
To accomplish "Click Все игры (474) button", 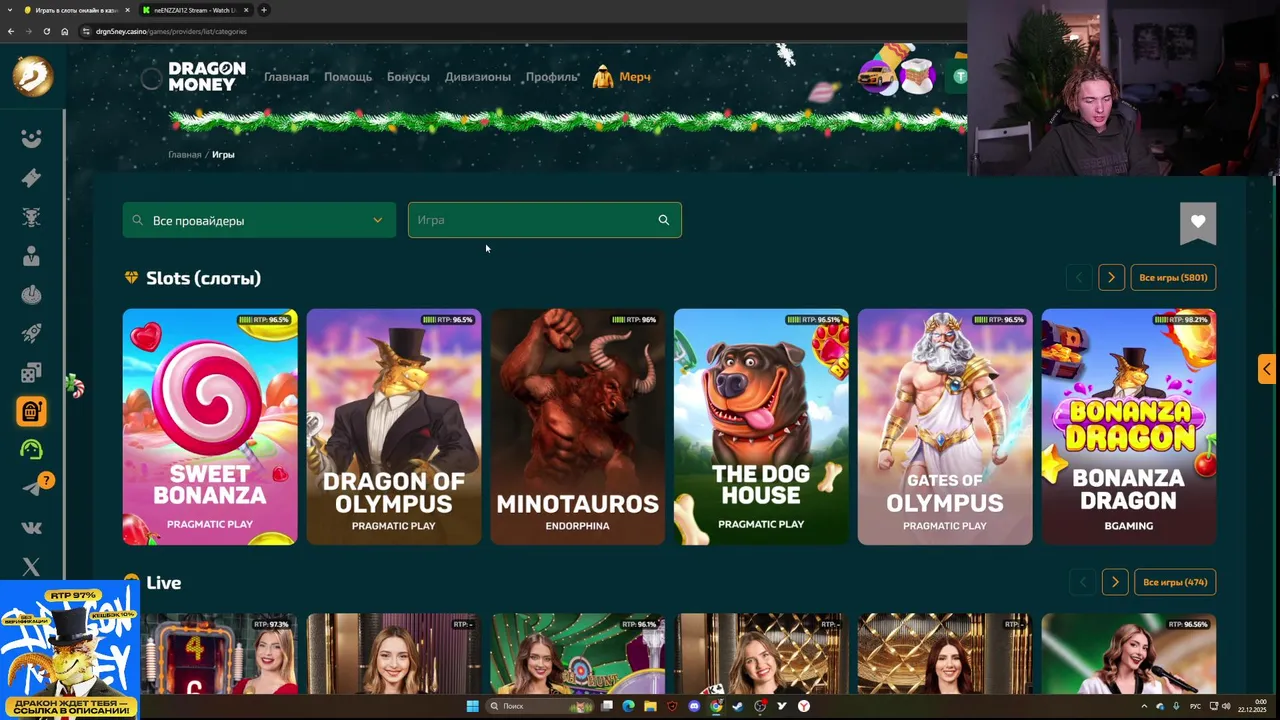I will tap(1175, 582).
